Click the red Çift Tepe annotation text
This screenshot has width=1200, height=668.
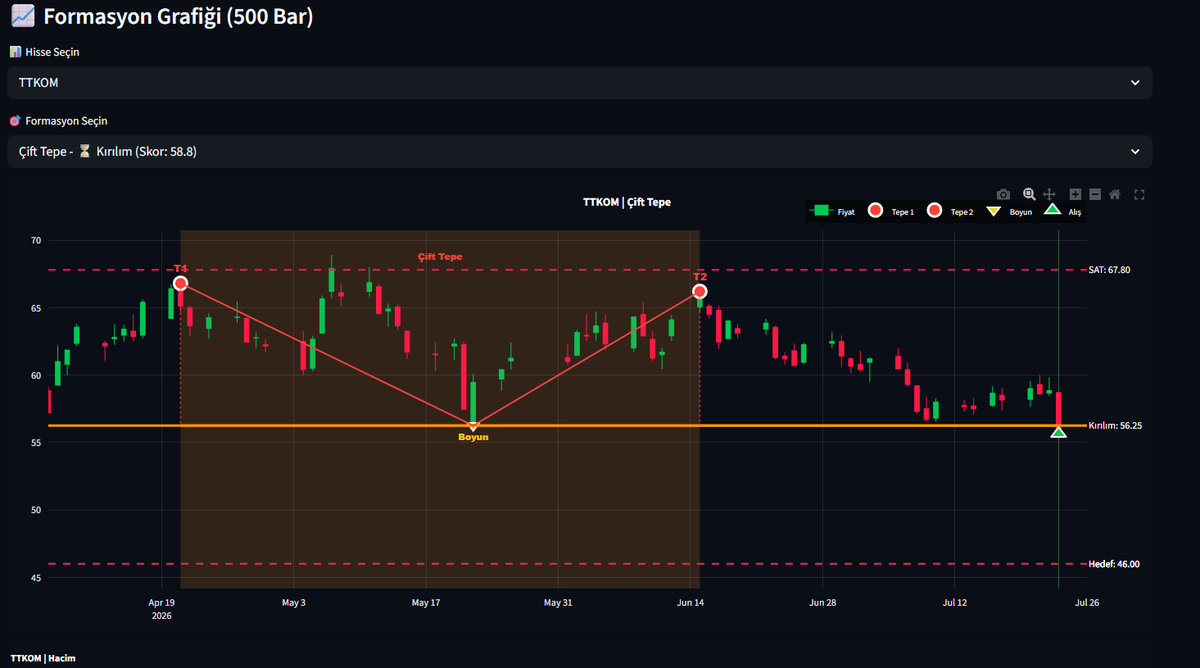440,257
